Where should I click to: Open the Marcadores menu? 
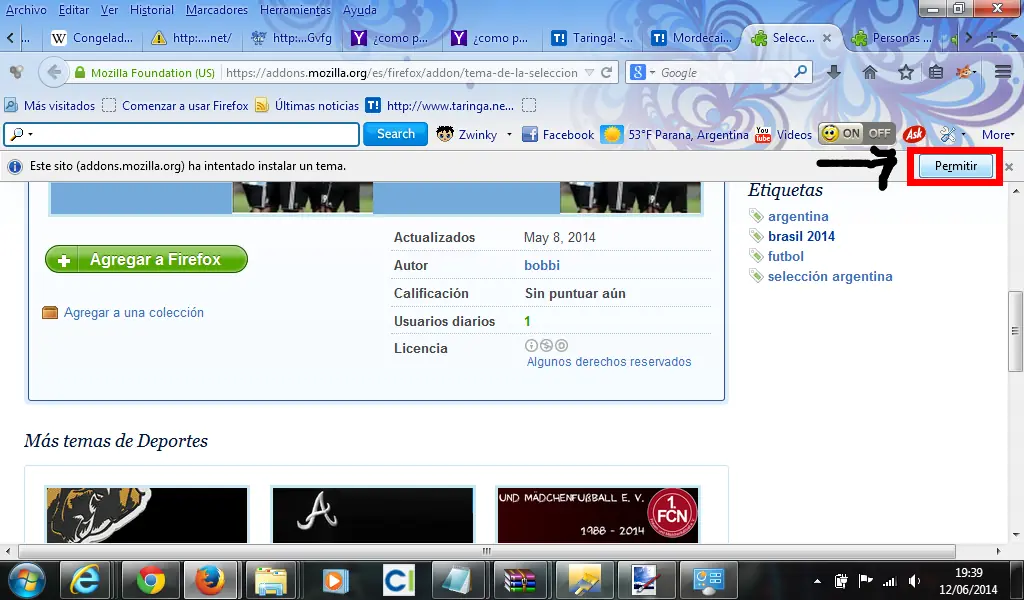(x=217, y=10)
